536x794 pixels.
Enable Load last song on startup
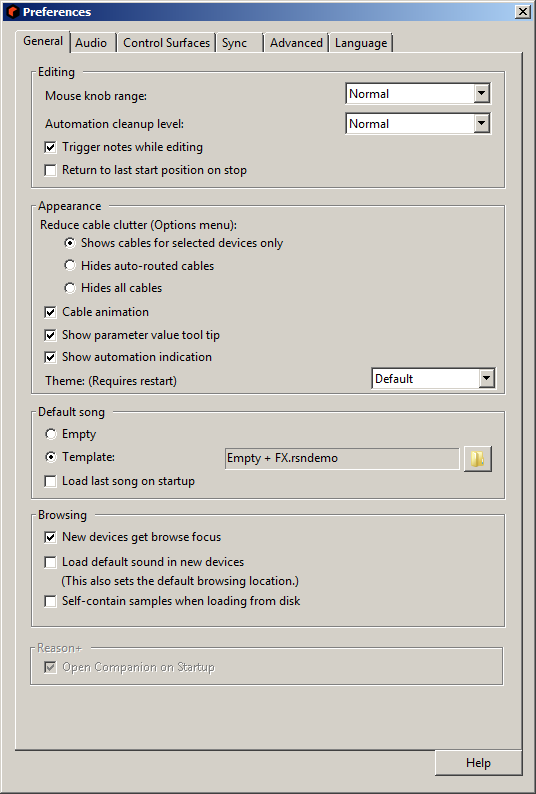click(x=50, y=481)
